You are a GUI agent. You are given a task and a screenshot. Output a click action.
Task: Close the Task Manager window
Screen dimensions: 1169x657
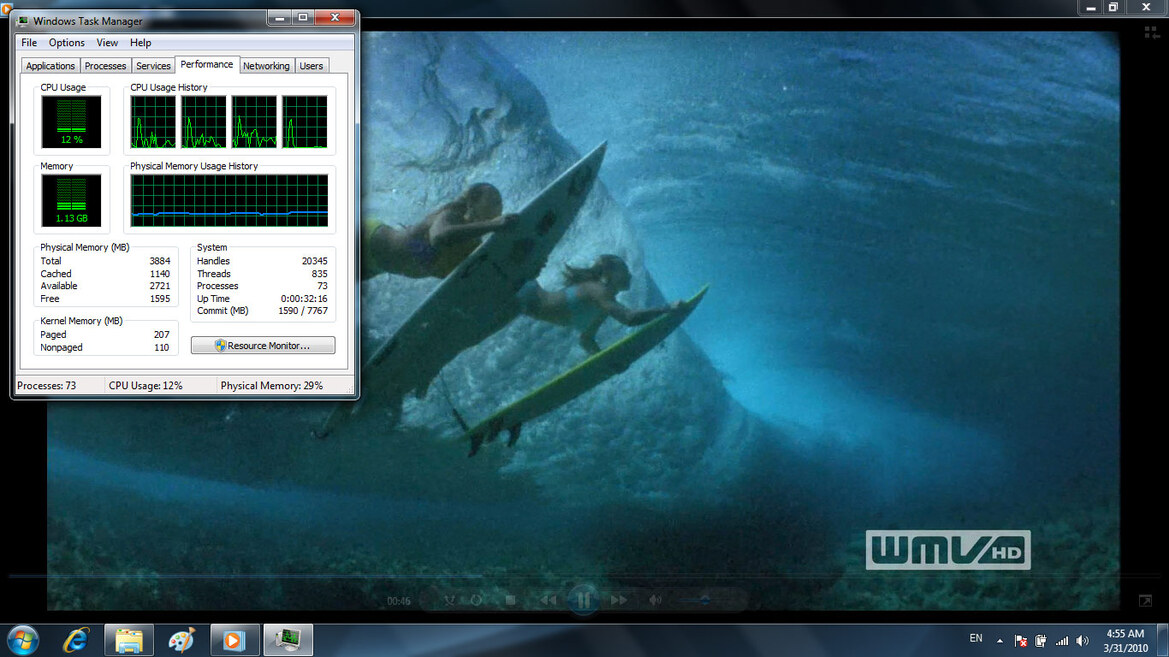tap(335, 17)
